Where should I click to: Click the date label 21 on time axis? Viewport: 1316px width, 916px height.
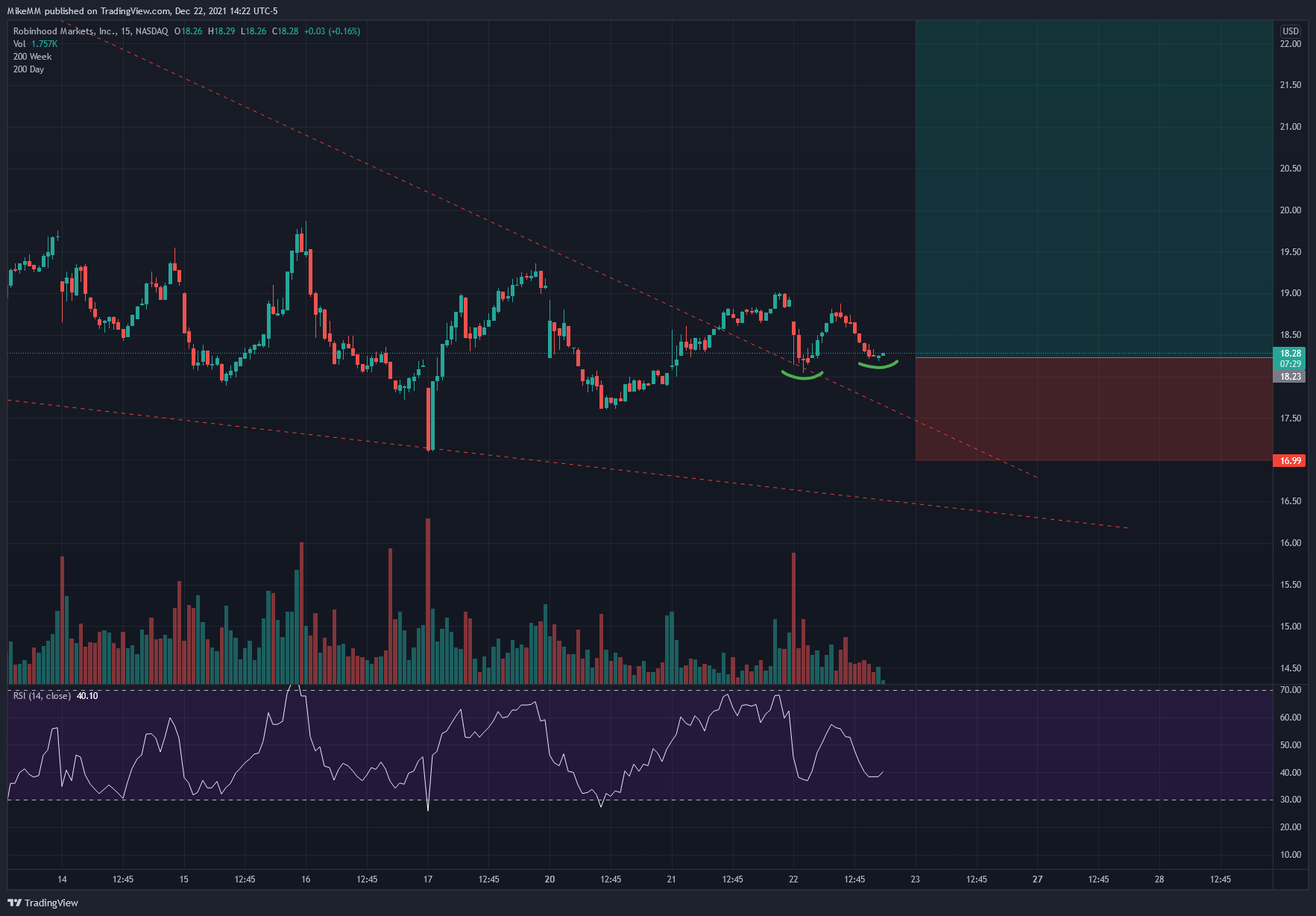tap(671, 879)
